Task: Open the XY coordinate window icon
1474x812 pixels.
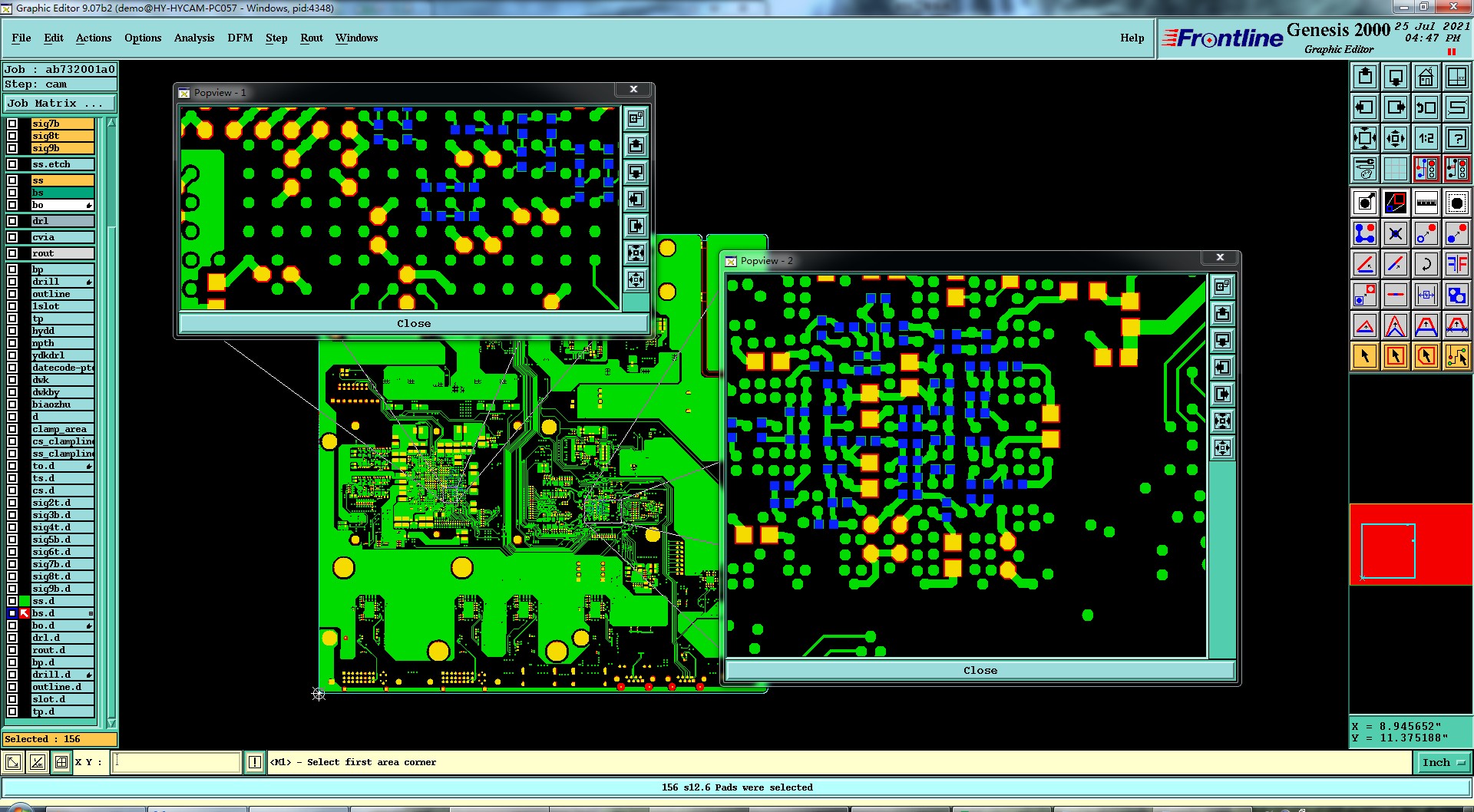Action: point(1457,77)
